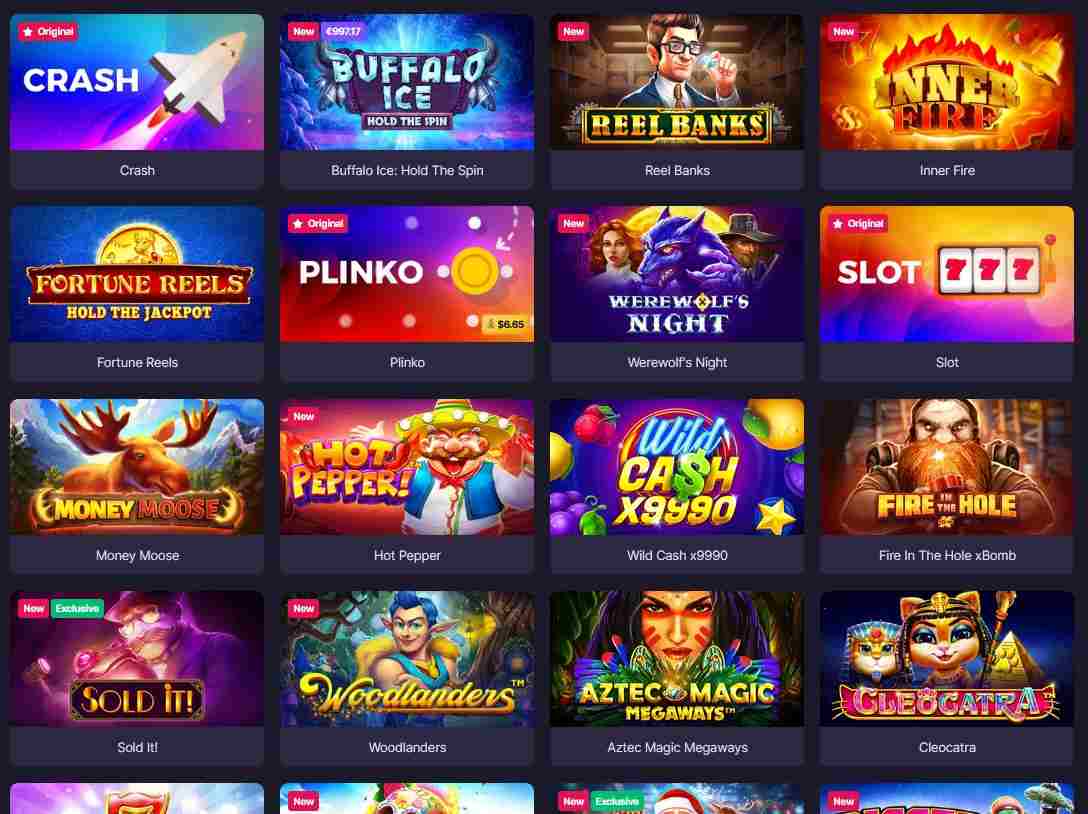
Task: Click the Slot 777 machine image
Action: tap(946, 273)
